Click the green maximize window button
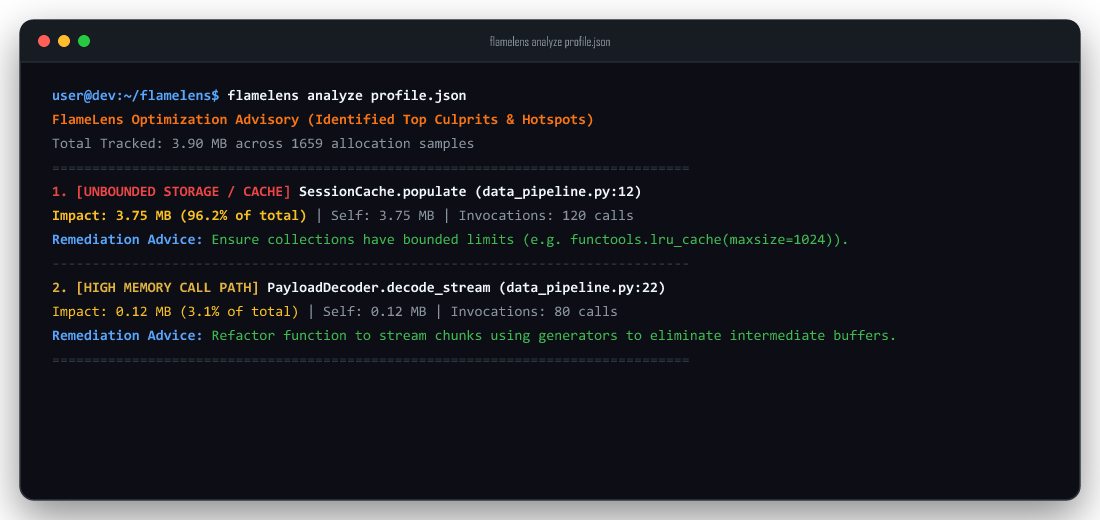 83,41
